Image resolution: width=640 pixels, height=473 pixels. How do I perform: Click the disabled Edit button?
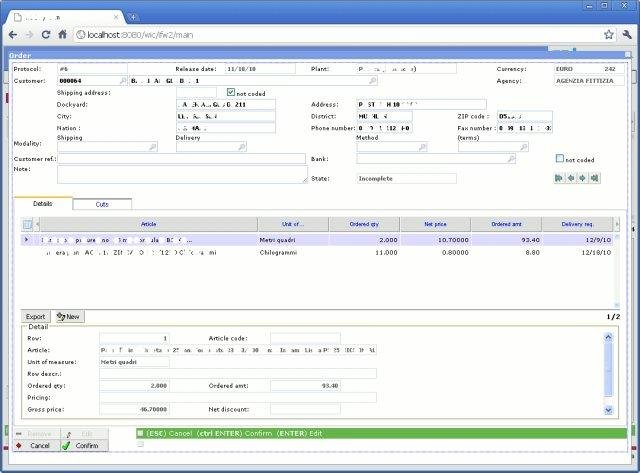click(84, 434)
